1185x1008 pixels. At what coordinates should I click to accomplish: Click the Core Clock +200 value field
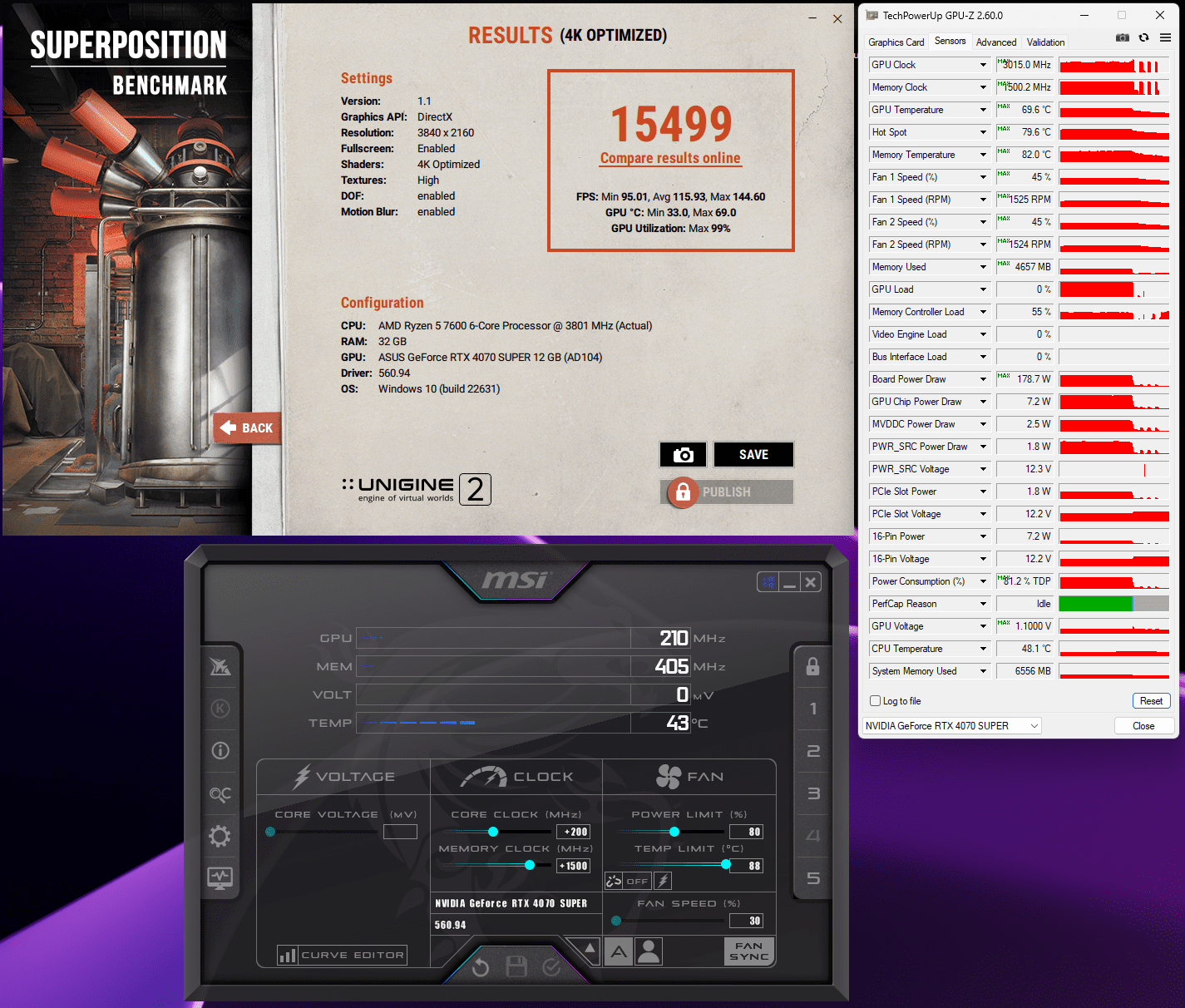(x=573, y=832)
